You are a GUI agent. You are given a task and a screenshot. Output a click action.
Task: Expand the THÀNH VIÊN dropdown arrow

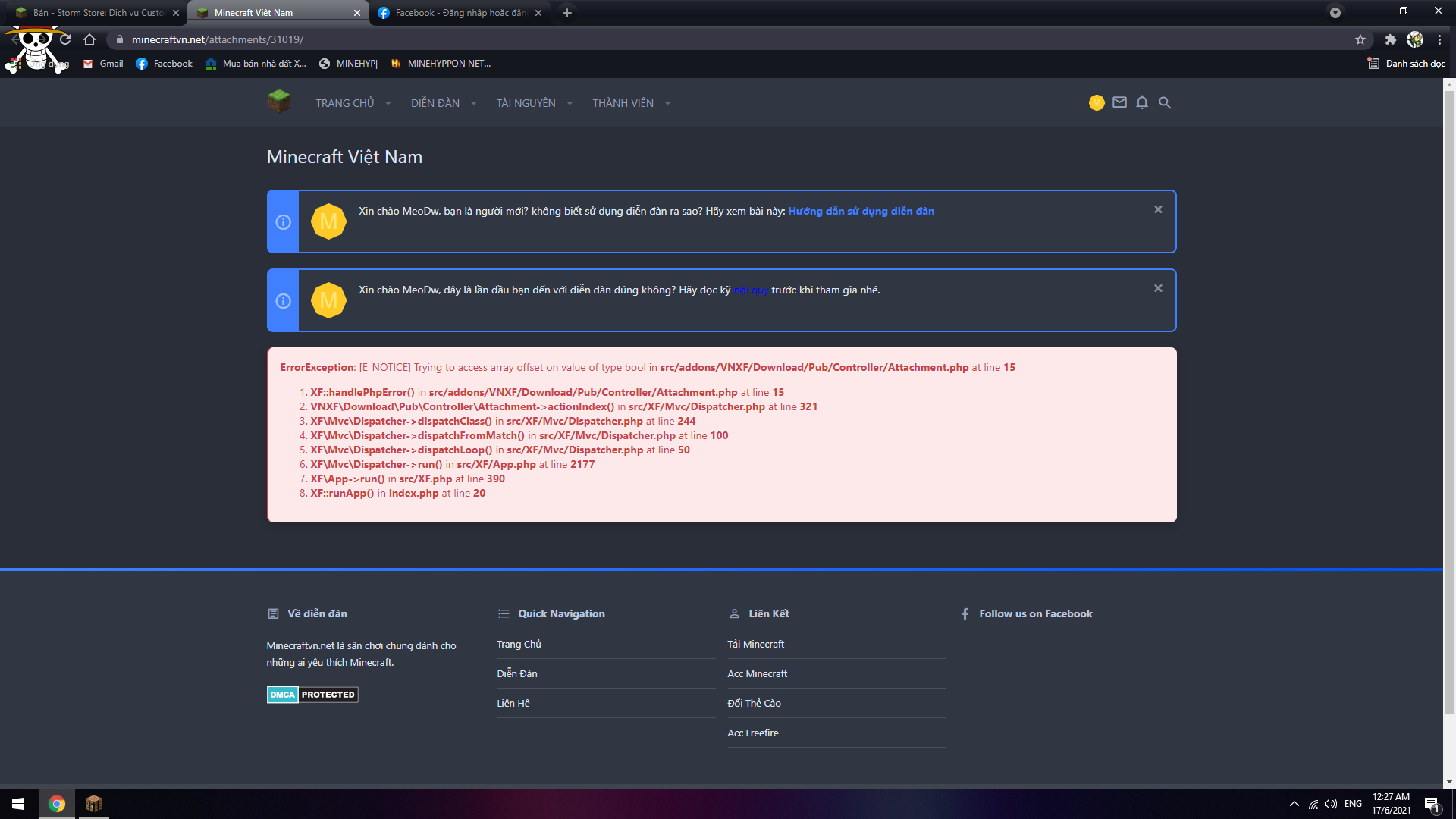click(x=667, y=104)
